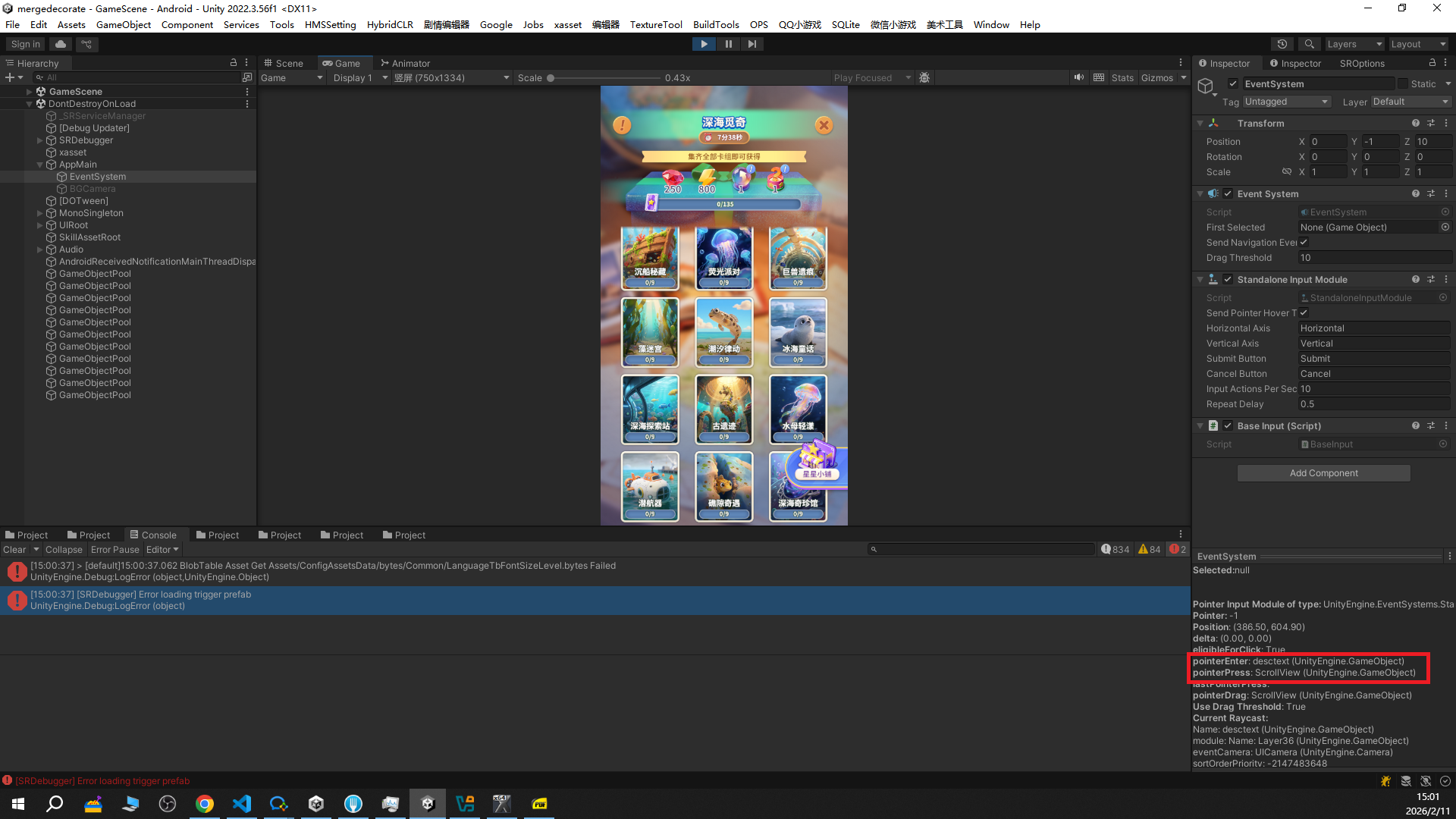The image size is (1456, 819).
Task: Toggle the Static checkbox
Action: pos(1403,84)
